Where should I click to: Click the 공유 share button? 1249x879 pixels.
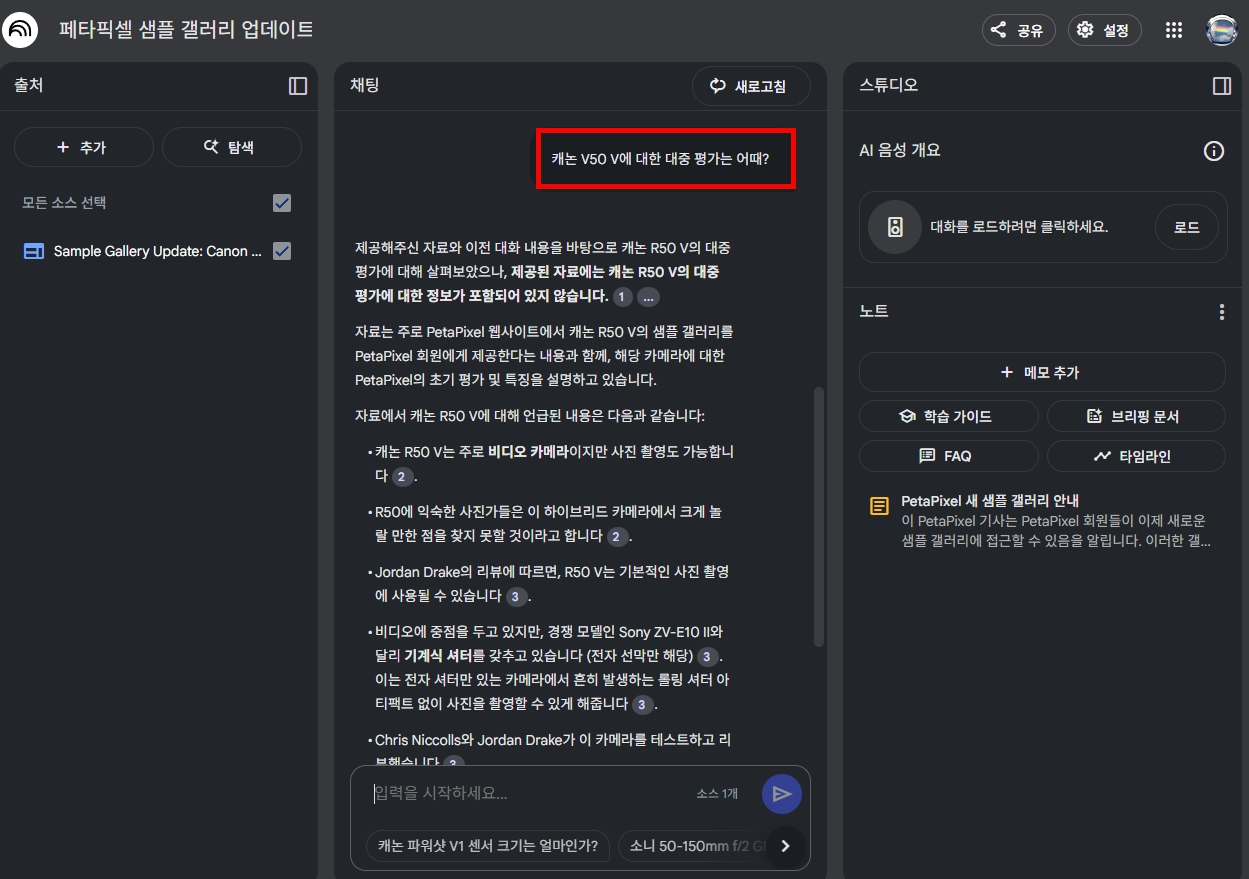point(1018,30)
